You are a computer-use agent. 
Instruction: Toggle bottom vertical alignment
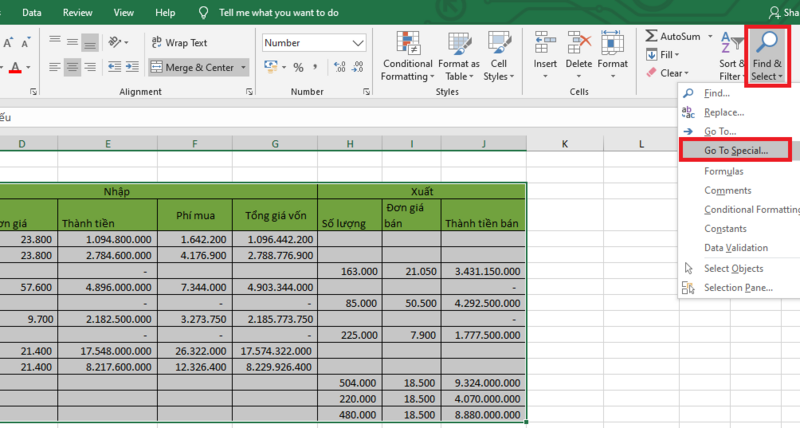pos(90,43)
